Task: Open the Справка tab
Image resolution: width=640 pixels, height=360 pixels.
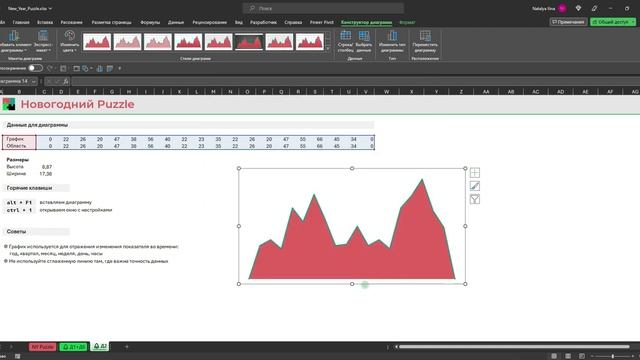Action: pyautogui.click(x=293, y=22)
